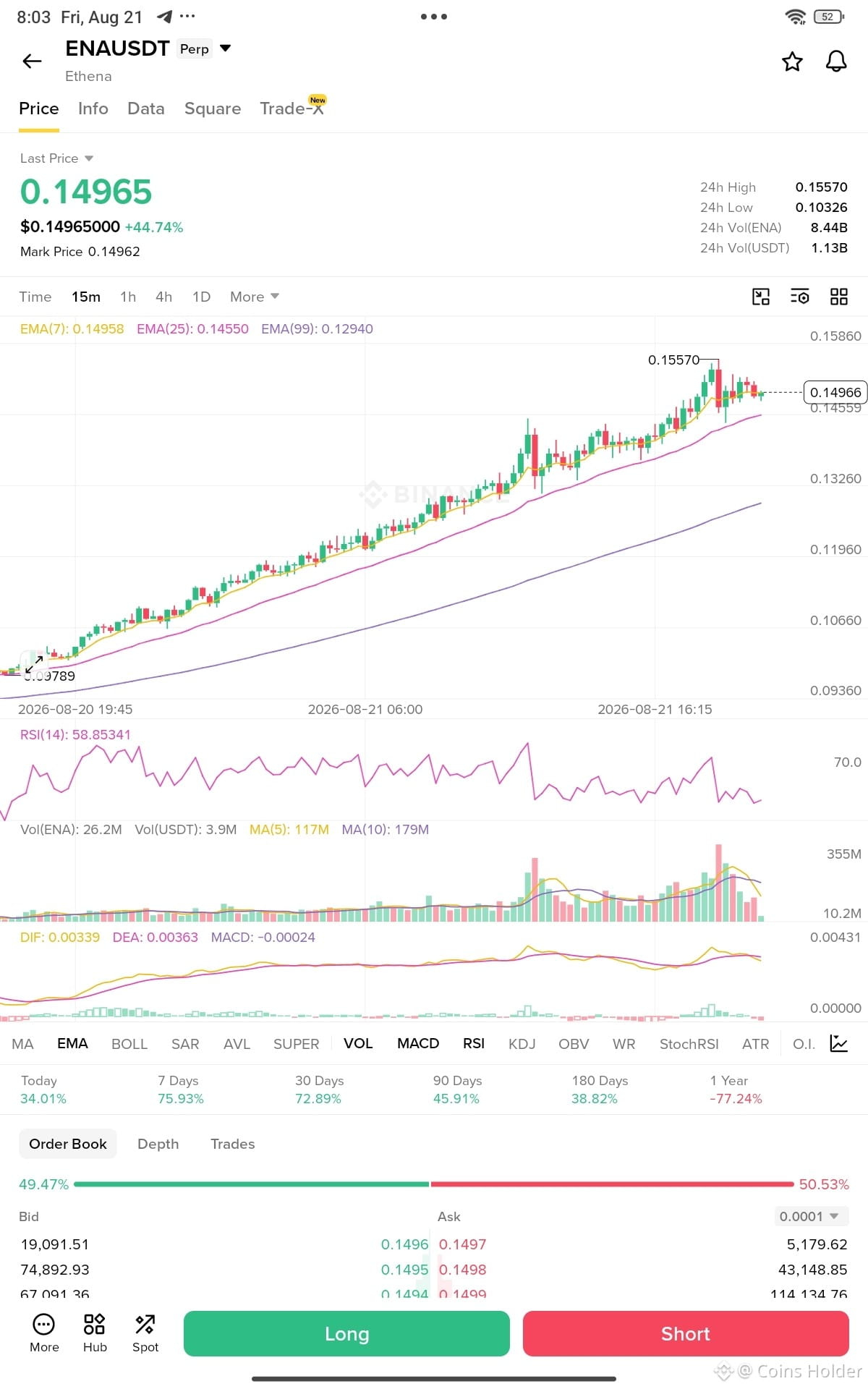This screenshot has width=868, height=1389.
Task: Select the 1D interval
Action: pos(201,297)
